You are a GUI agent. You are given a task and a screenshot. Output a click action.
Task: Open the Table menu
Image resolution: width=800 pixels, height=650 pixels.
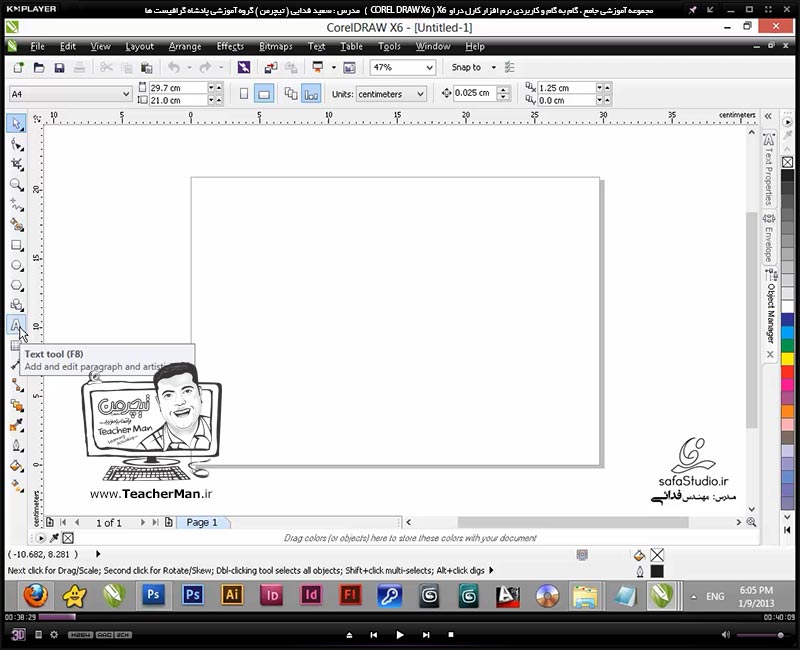(x=352, y=46)
